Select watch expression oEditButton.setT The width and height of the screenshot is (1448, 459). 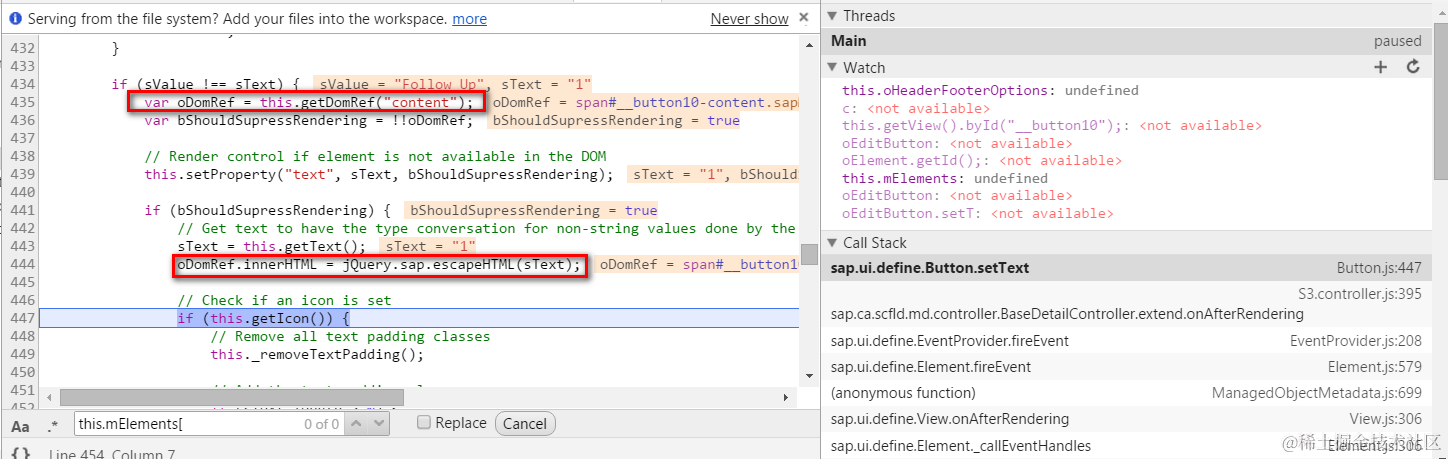coord(977,214)
